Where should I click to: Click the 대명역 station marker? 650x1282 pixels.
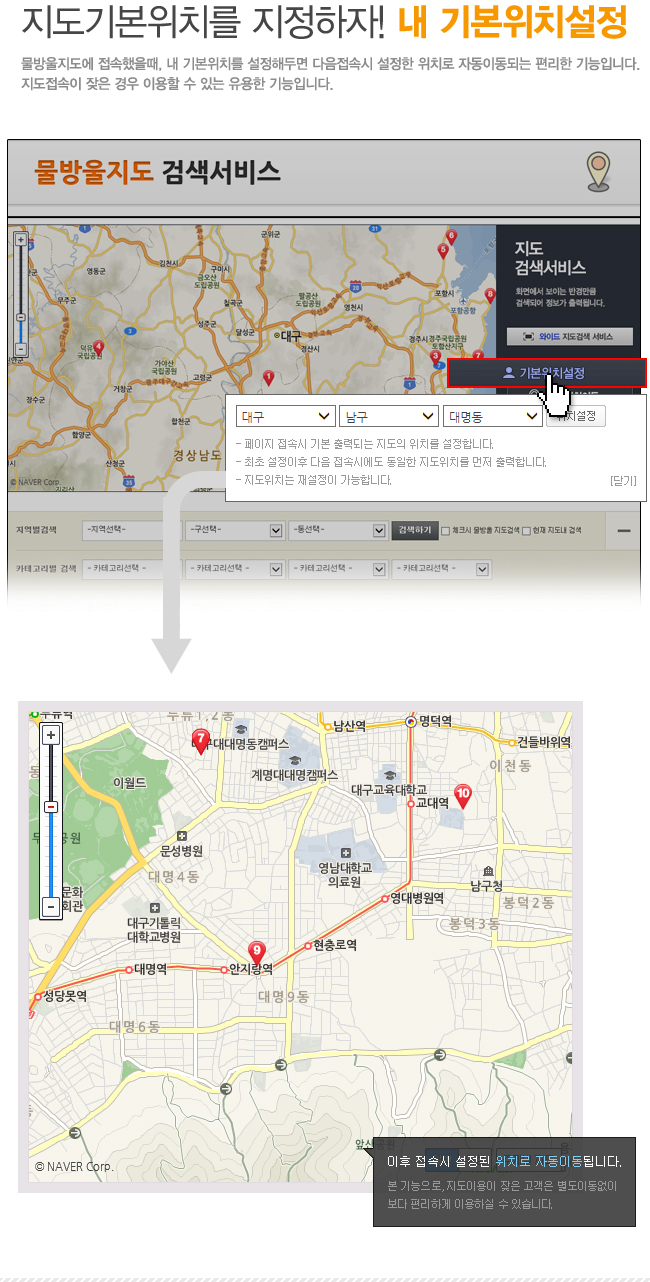pyautogui.click(x=129, y=969)
